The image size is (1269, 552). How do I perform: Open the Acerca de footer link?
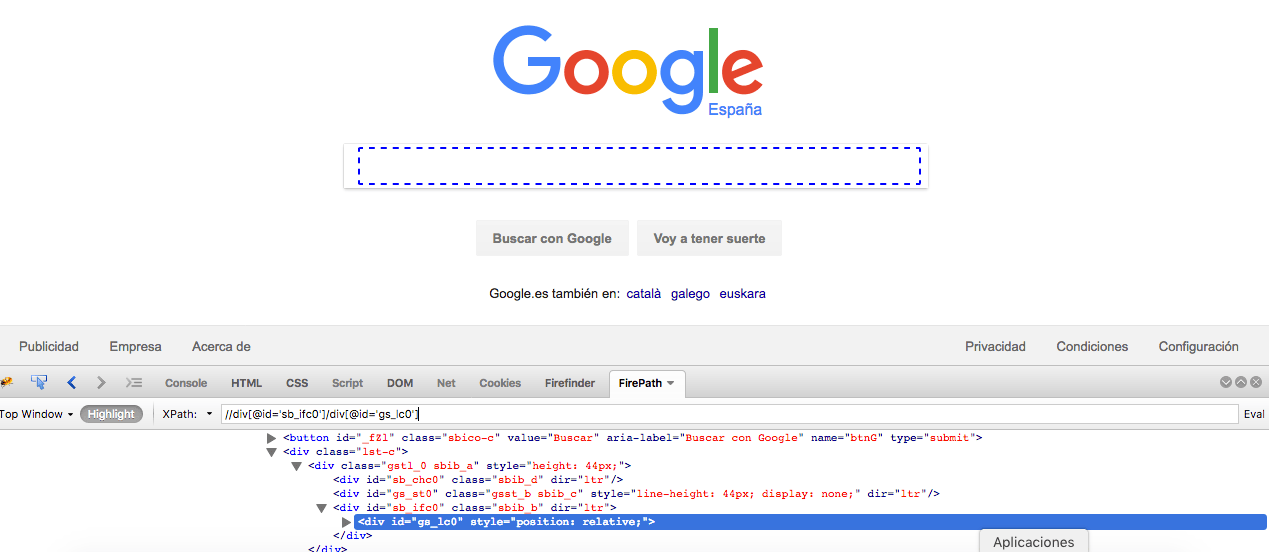pyautogui.click(x=221, y=347)
